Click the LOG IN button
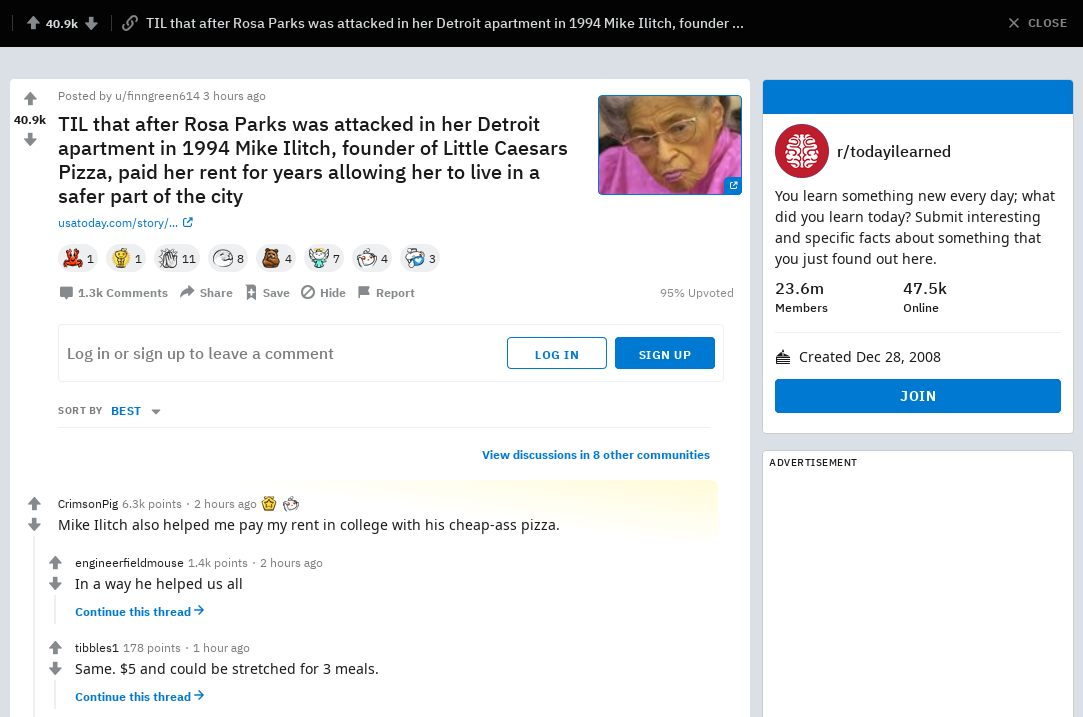This screenshot has height=717, width=1083. coord(557,354)
